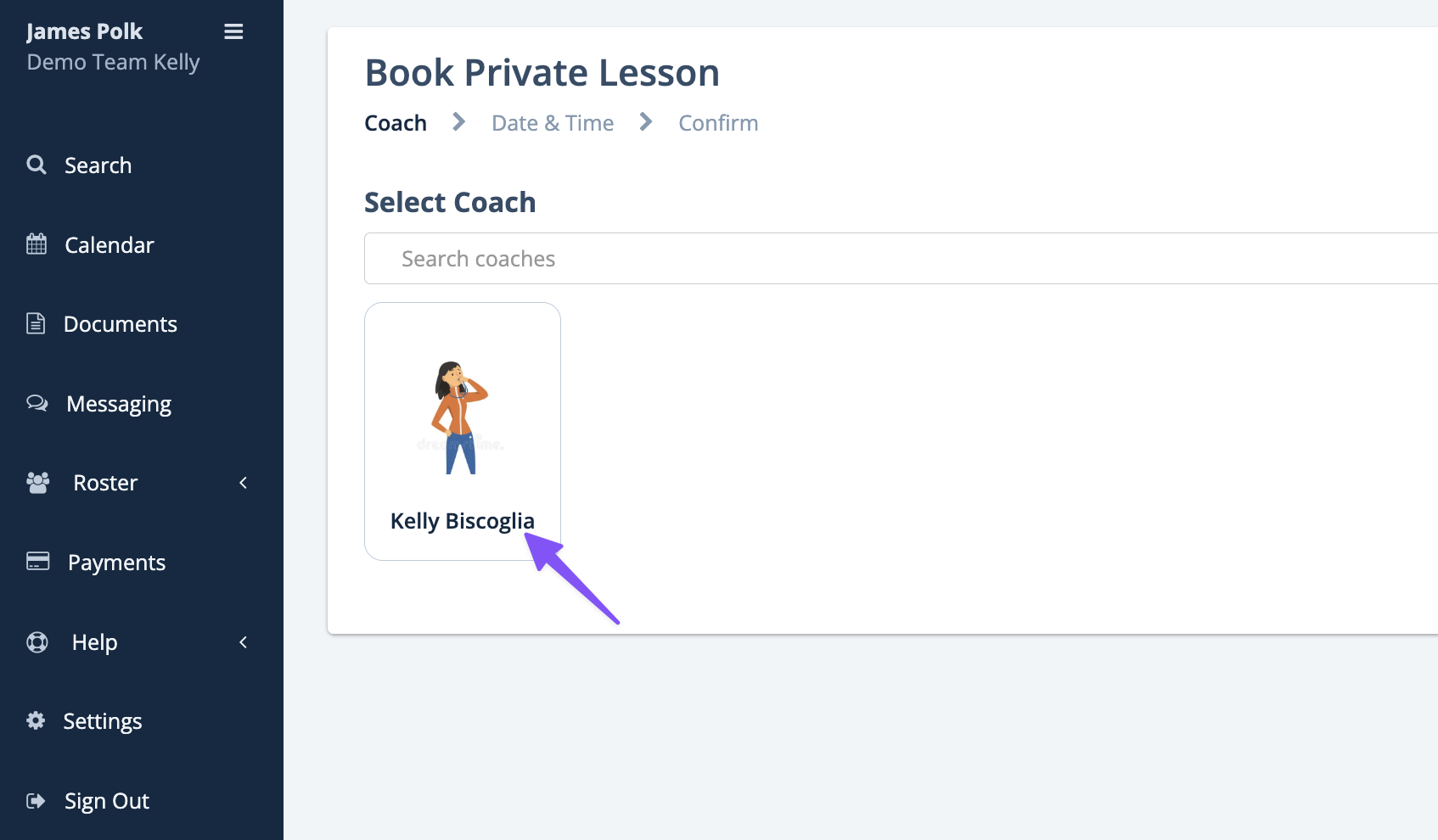This screenshot has width=1438, height=840.
Task: Expand the Roster submenu chevron
Action: point(243,483)
